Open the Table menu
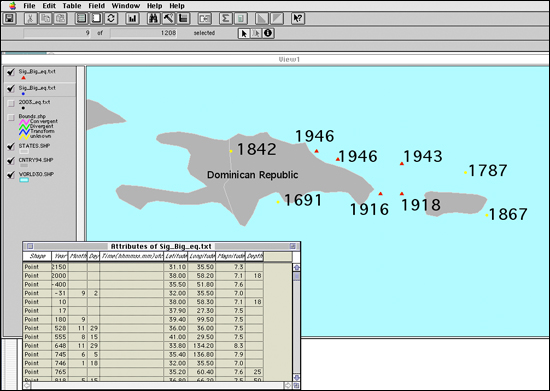 (72, 6)
